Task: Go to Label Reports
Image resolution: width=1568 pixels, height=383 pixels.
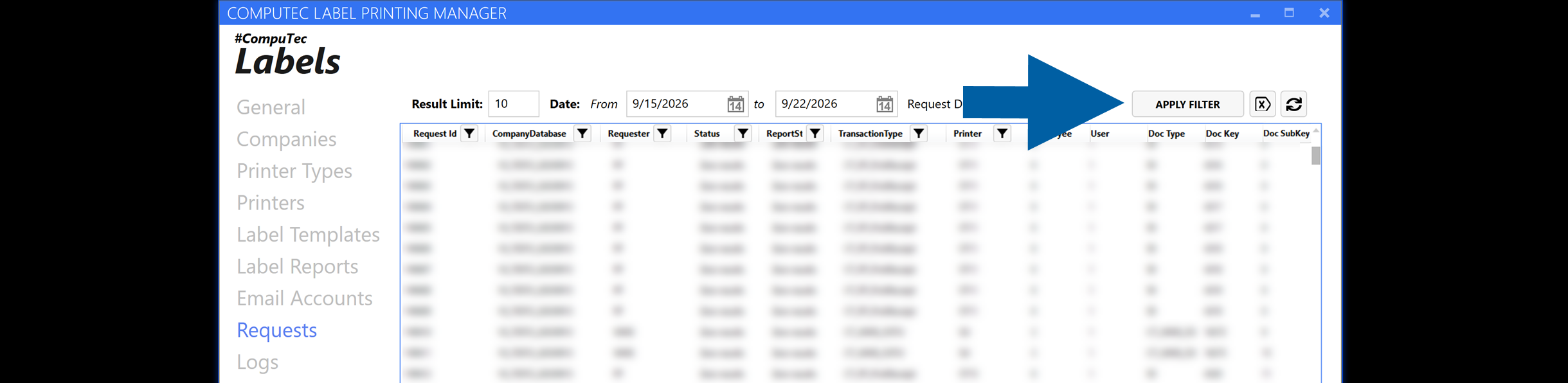Action: [x=297, y=267]
